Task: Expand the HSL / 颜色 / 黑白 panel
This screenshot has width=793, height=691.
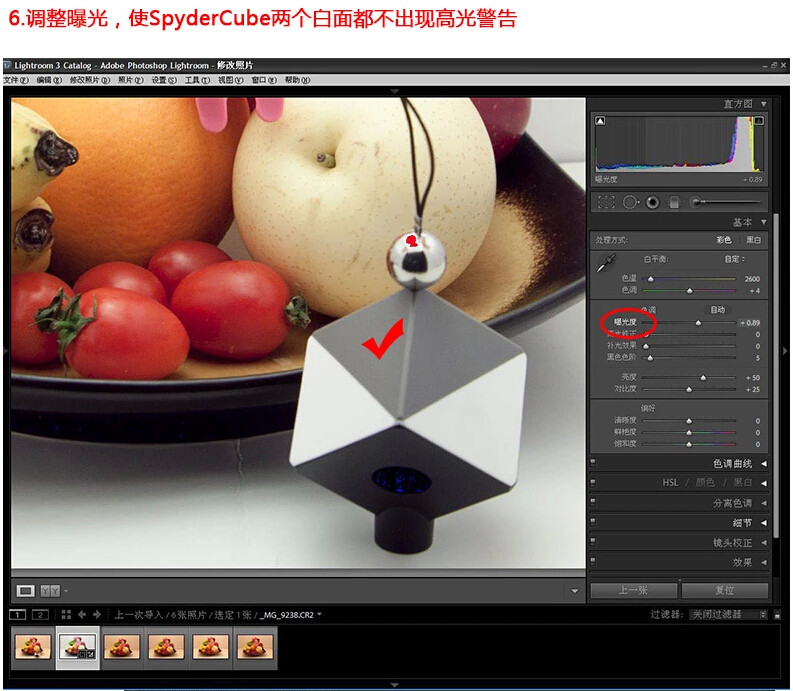Action: tap(764, 483)
